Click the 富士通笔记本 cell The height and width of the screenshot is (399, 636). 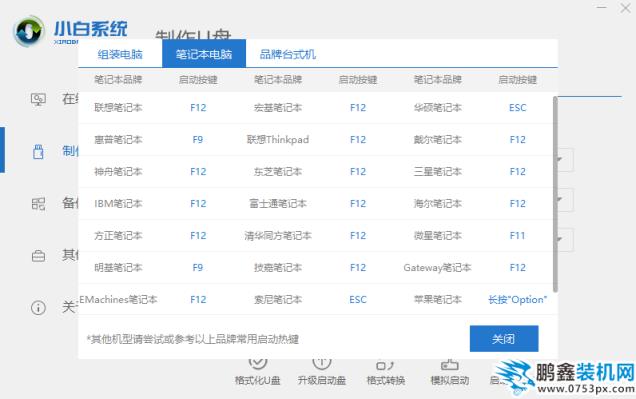278,204
